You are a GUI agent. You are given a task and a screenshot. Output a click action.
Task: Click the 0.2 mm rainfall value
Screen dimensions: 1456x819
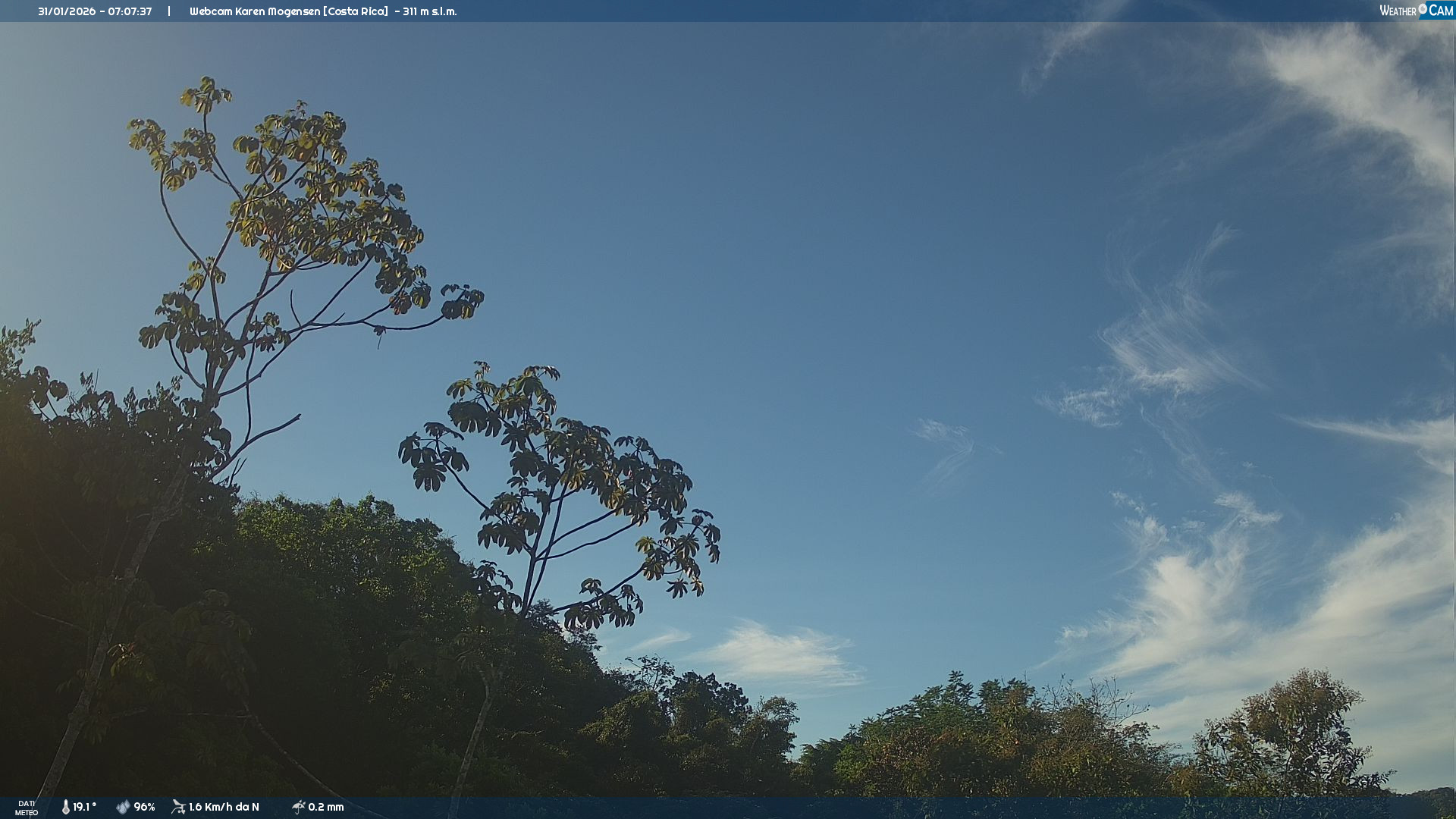coord(326,807)
